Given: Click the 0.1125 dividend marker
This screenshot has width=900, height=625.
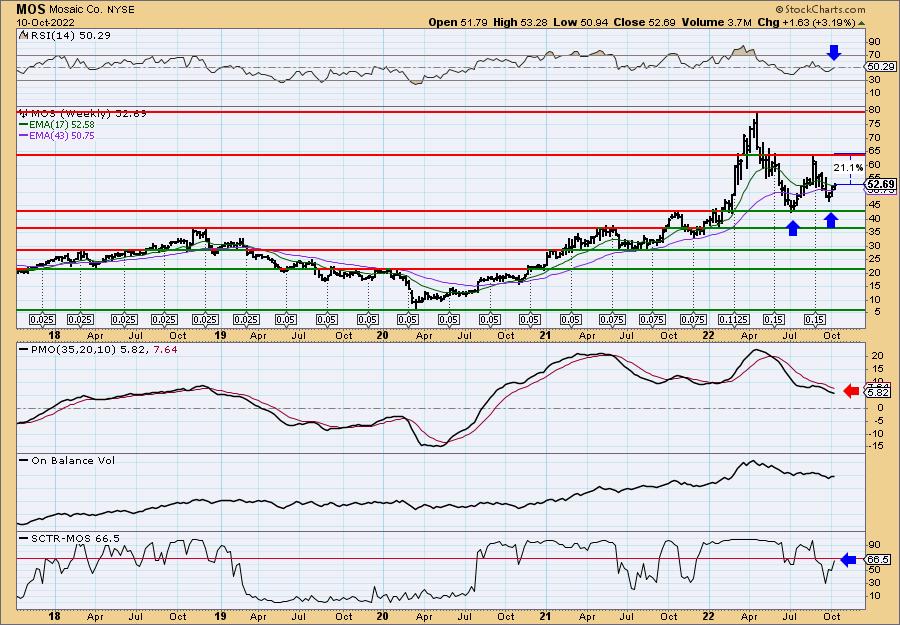Looking at the screenshot, I should coord(732,320).
